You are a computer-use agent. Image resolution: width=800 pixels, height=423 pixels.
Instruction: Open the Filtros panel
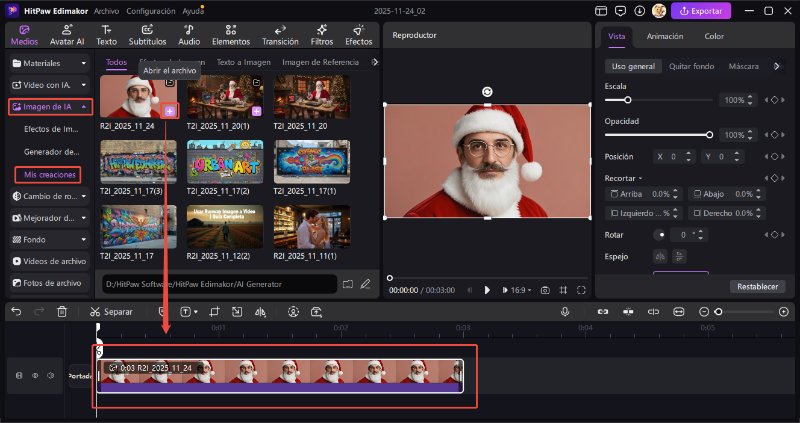pos(321,35)
